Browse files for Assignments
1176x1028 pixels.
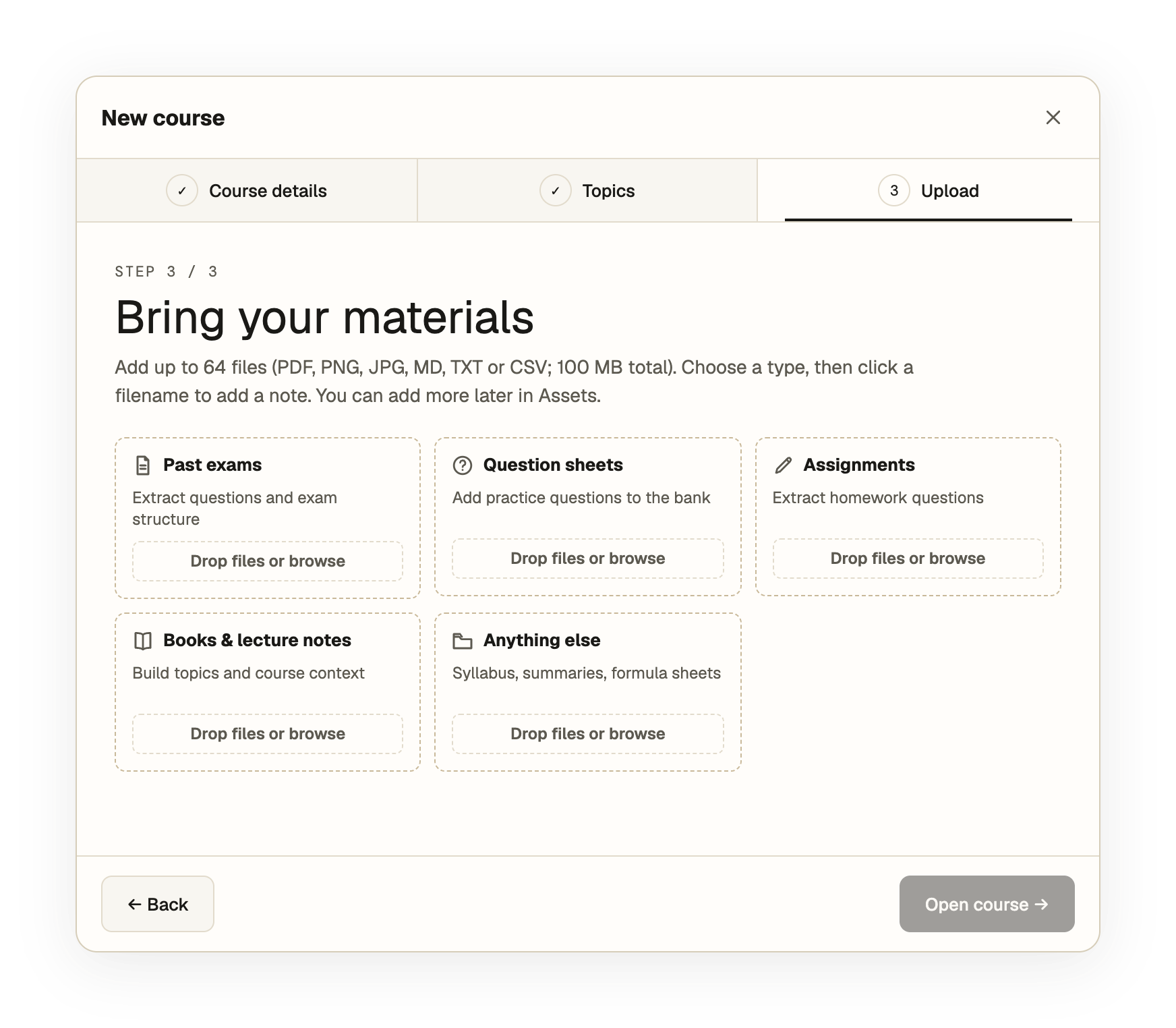pos(908,559)
